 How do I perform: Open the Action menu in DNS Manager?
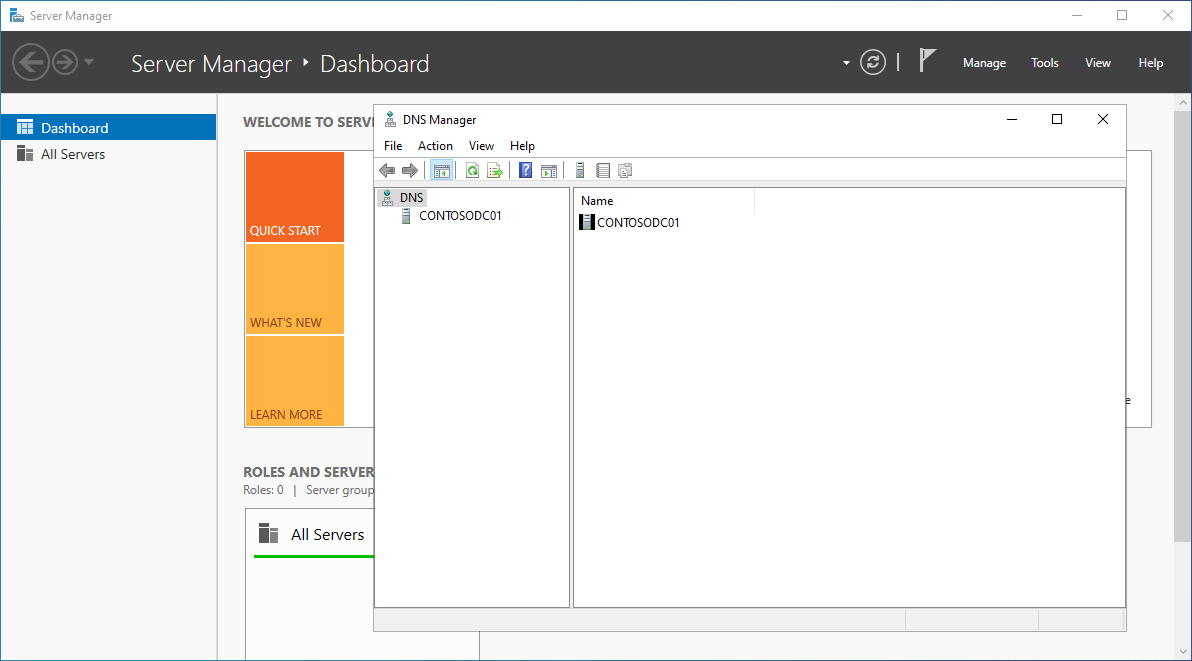(x=435, y=145)
